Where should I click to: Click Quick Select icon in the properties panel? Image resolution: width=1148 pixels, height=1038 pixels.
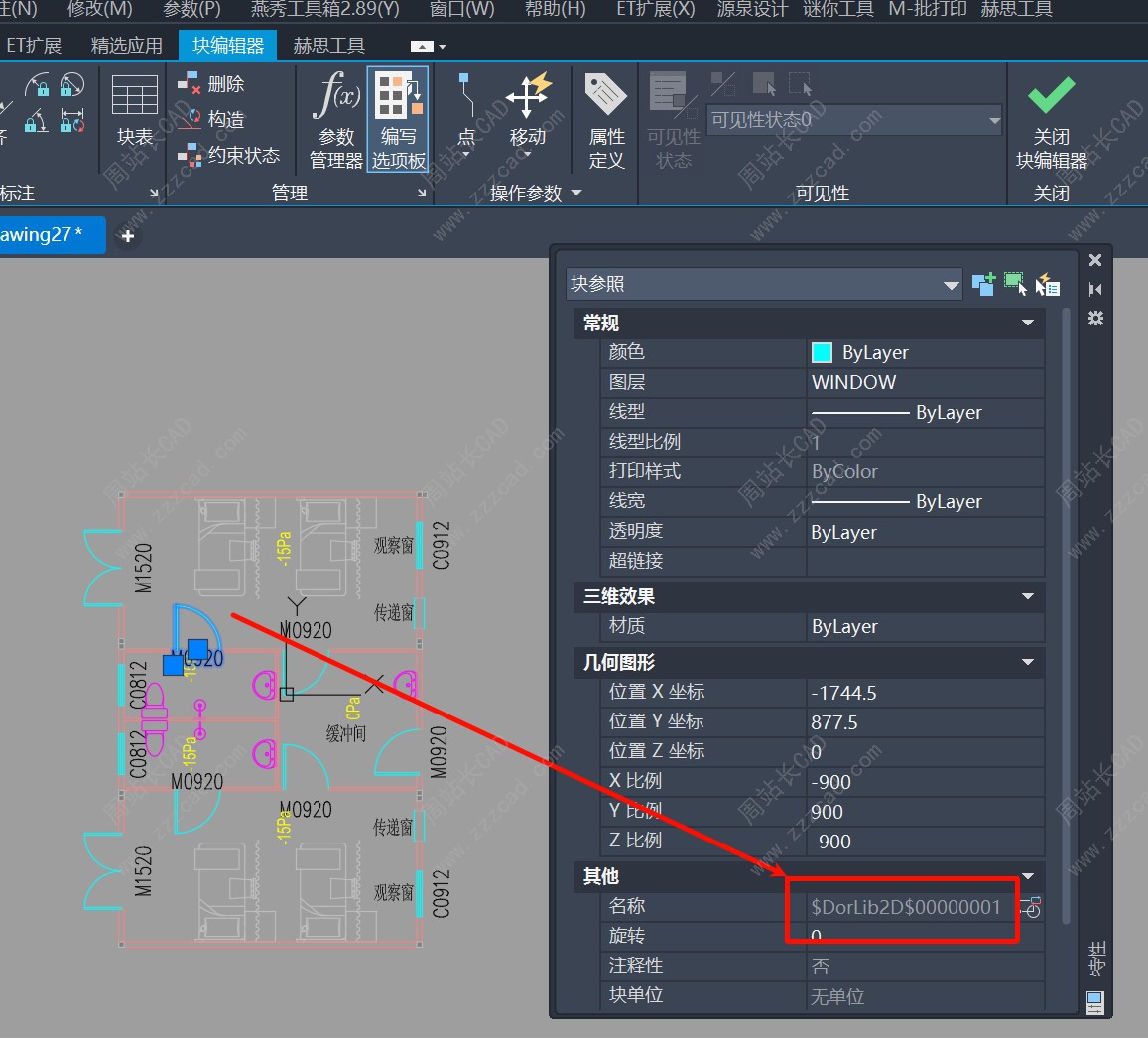1047,285
